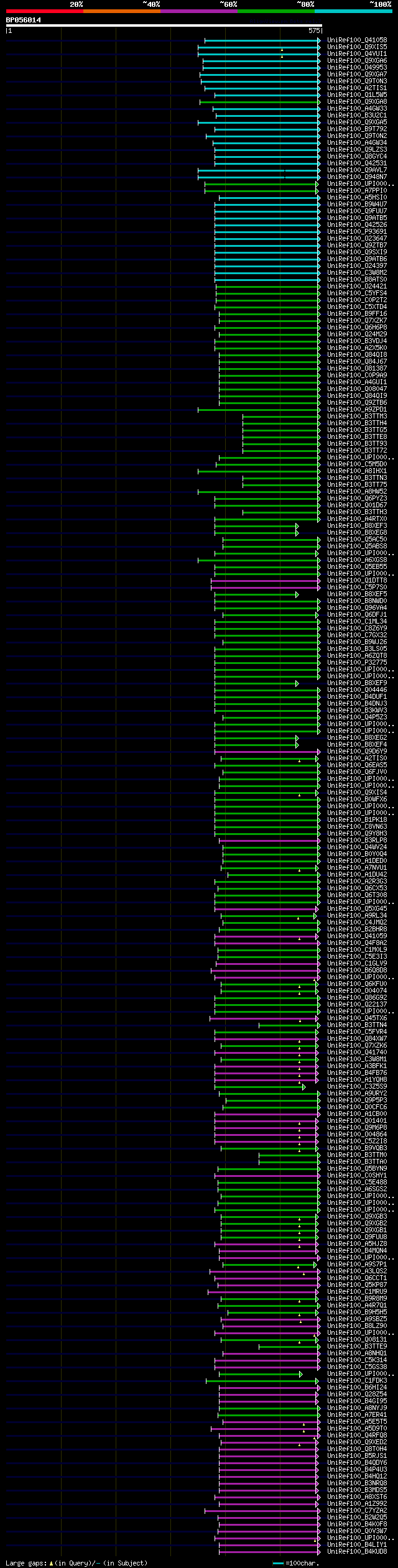Click the label UniRef100_Q1DTT8
The image size is (398, 1568).
(357, 581)
